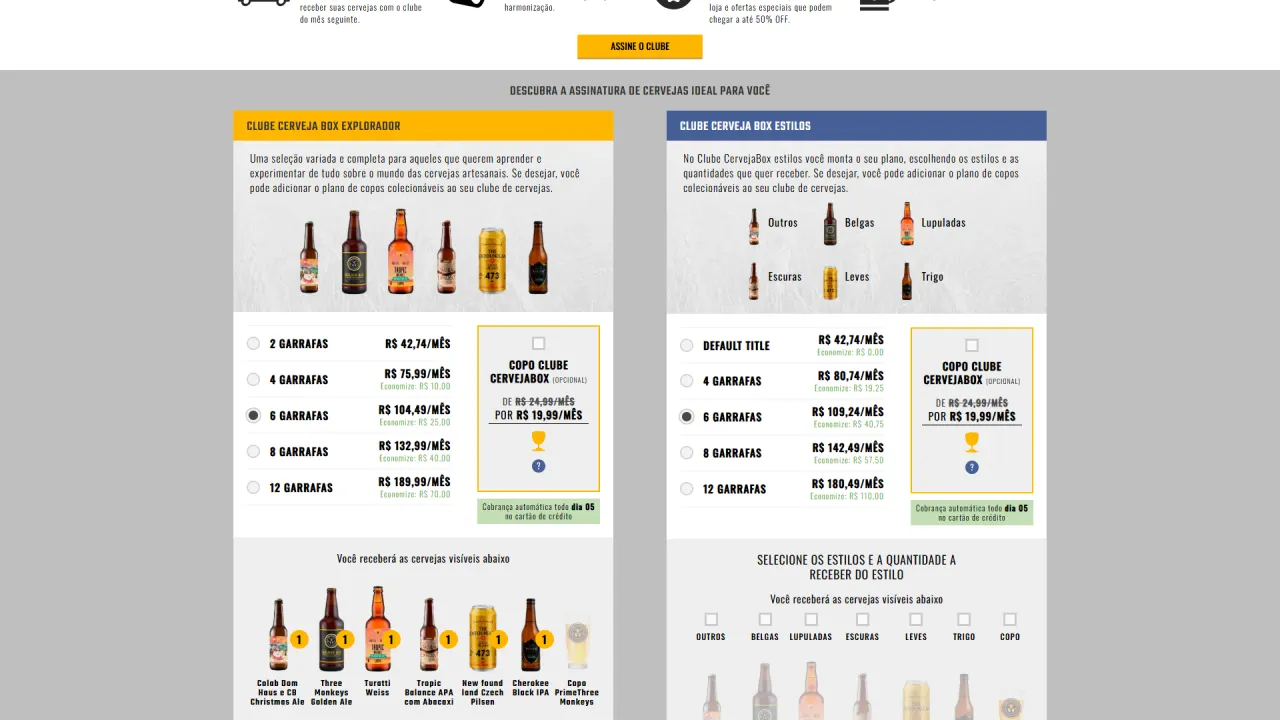Select the Belgas bottle icon in Estilos header
The image size is (1280, 720).
coord(830,224)
